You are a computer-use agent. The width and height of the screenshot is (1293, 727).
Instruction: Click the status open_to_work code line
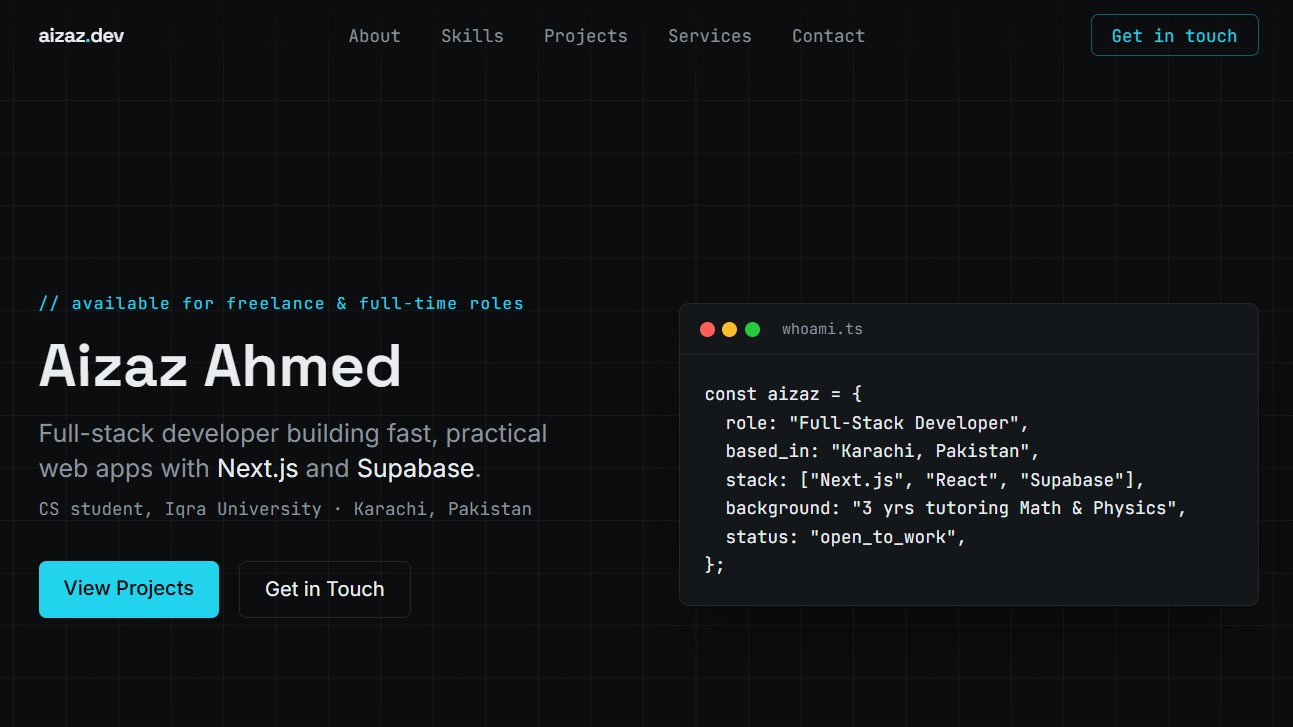tap(846, 537)
